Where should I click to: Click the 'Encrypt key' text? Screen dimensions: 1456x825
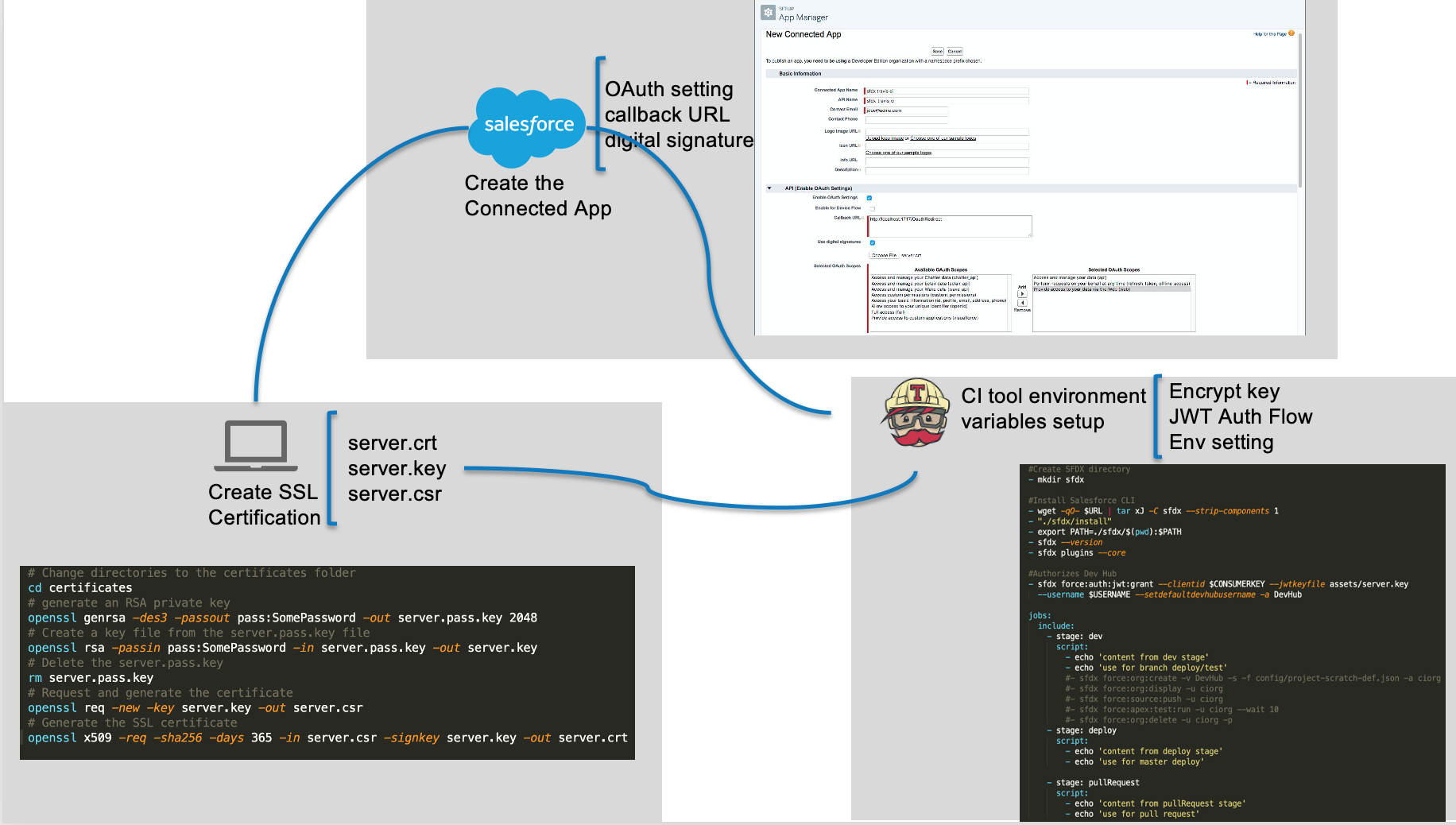[x=1225, y=391]
